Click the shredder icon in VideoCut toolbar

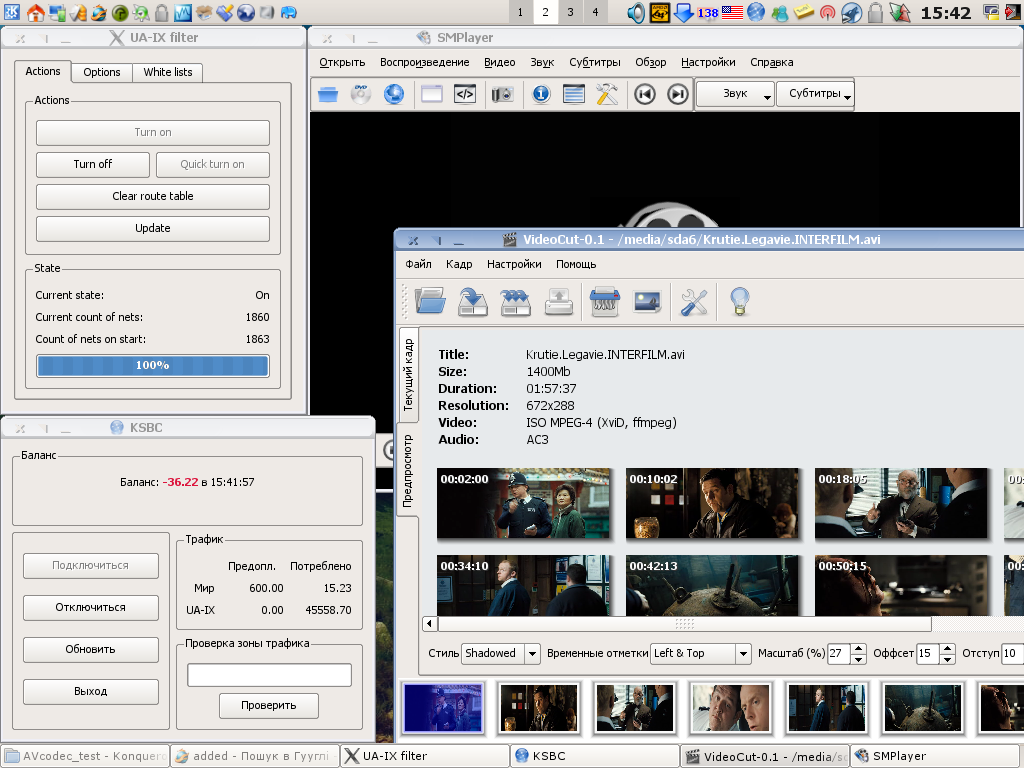pyautogui.click(x=604, y=301)
